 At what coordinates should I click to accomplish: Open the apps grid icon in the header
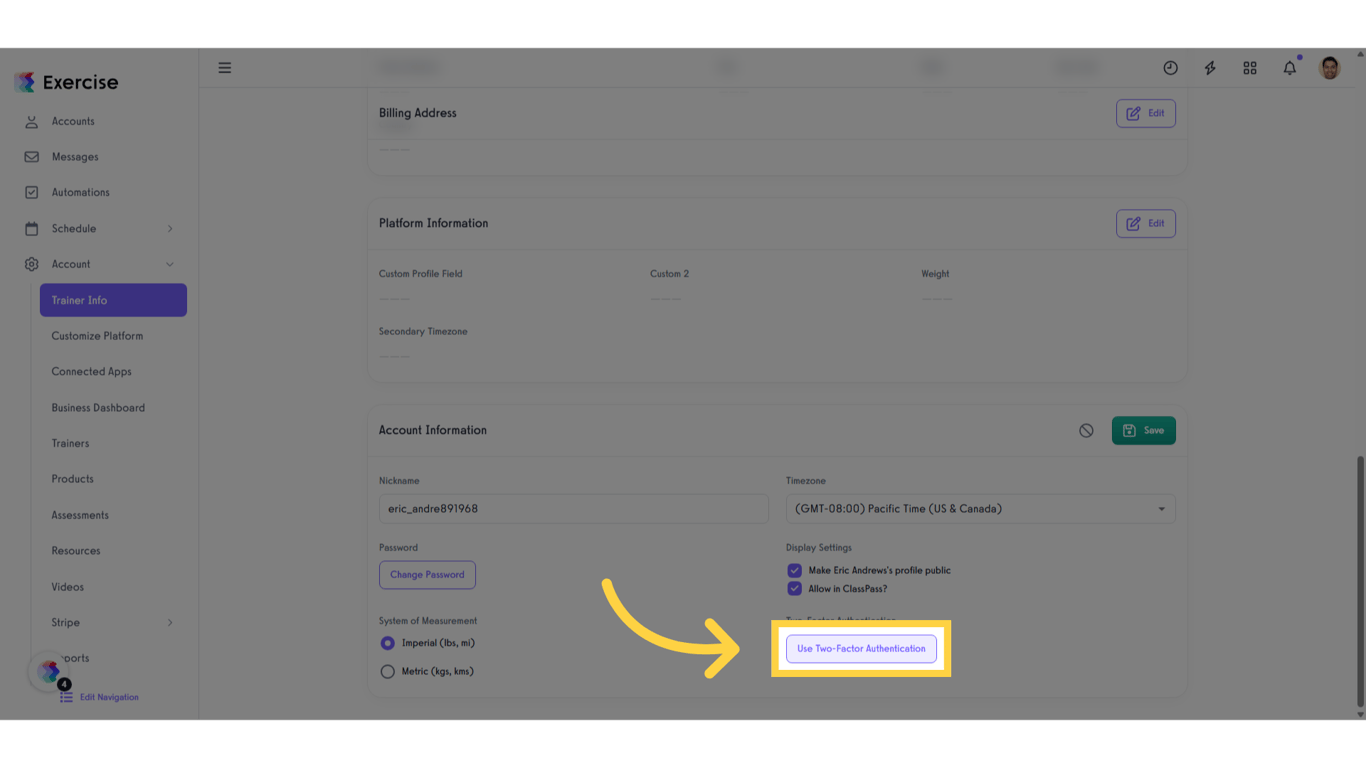(1250, 67)
